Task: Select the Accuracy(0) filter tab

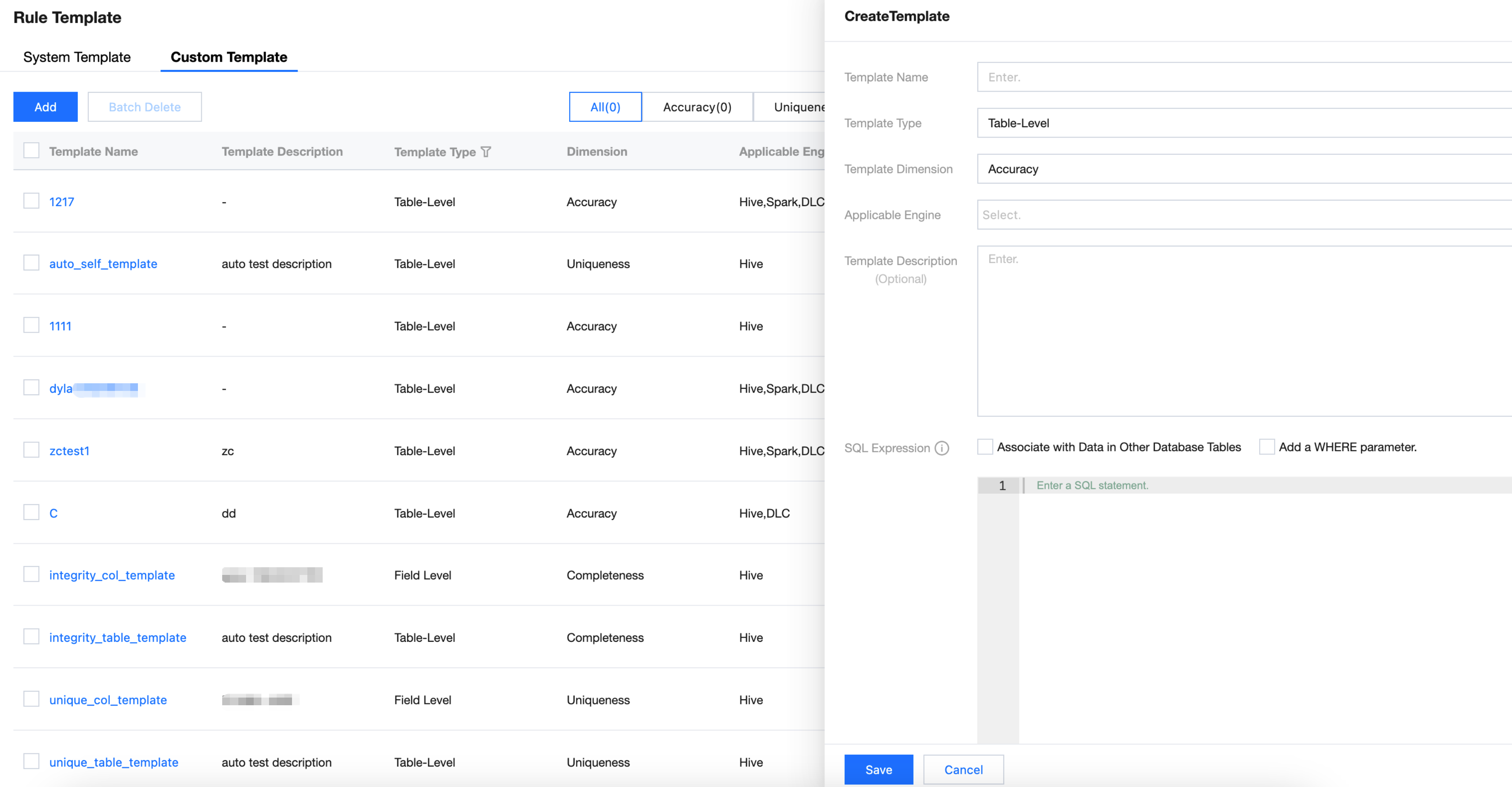Action: [x=697, y=107]
